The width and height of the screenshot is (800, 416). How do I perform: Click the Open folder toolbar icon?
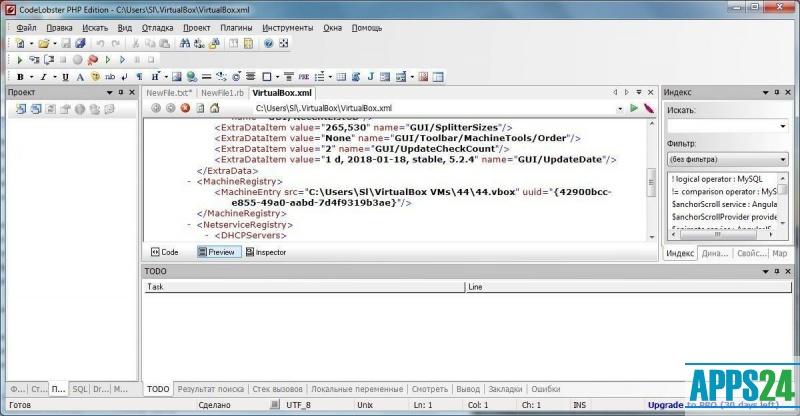coord(43,43)
